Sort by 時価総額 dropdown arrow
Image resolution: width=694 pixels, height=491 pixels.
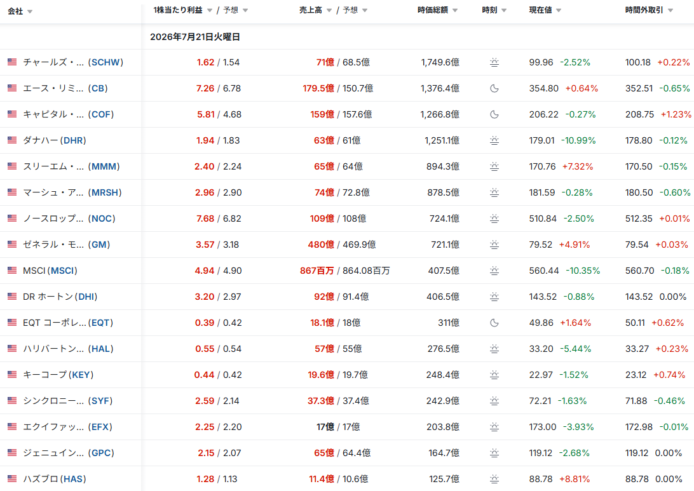pyautogui.click(x=455, y=10)
